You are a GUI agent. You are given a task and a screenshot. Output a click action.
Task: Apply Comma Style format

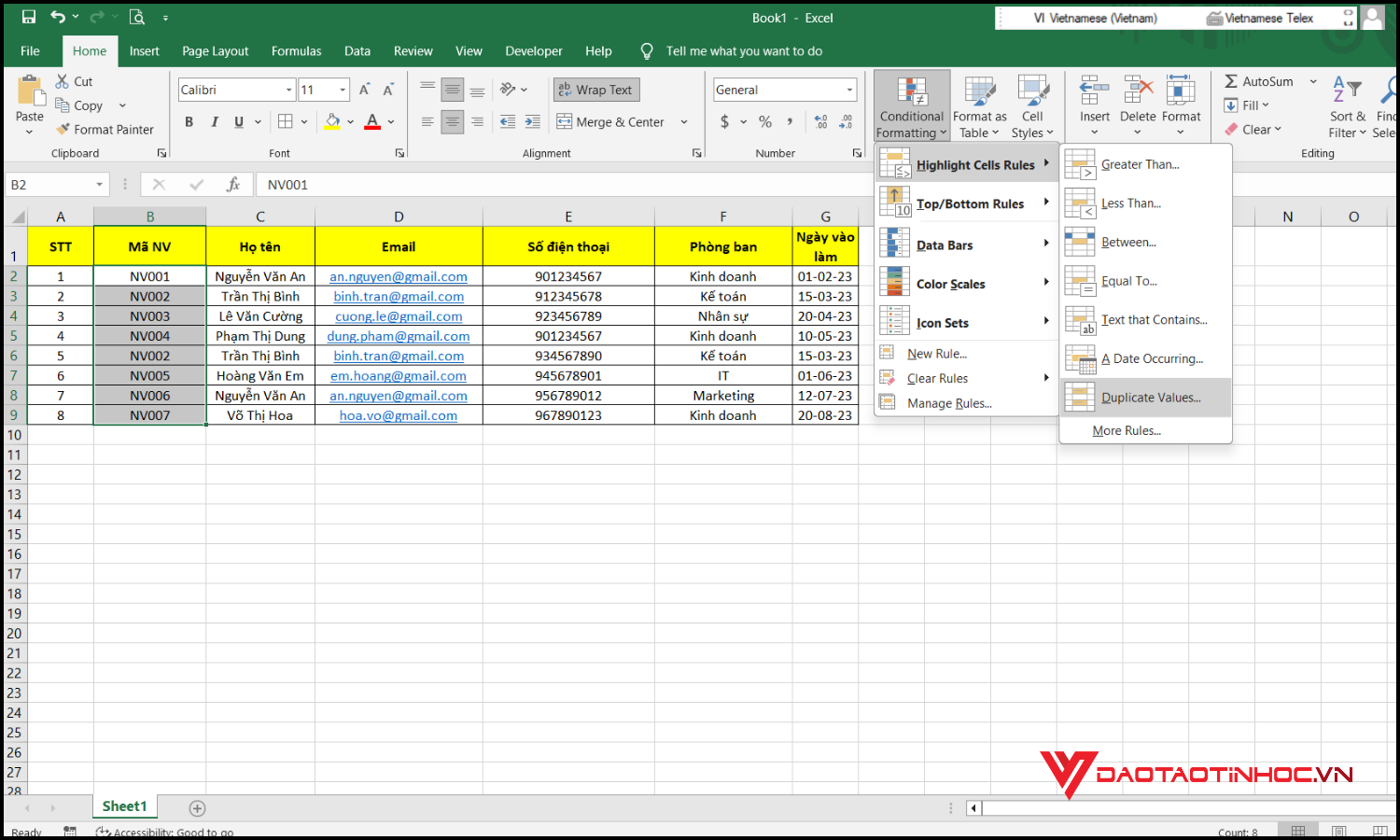tap(791, 121)
